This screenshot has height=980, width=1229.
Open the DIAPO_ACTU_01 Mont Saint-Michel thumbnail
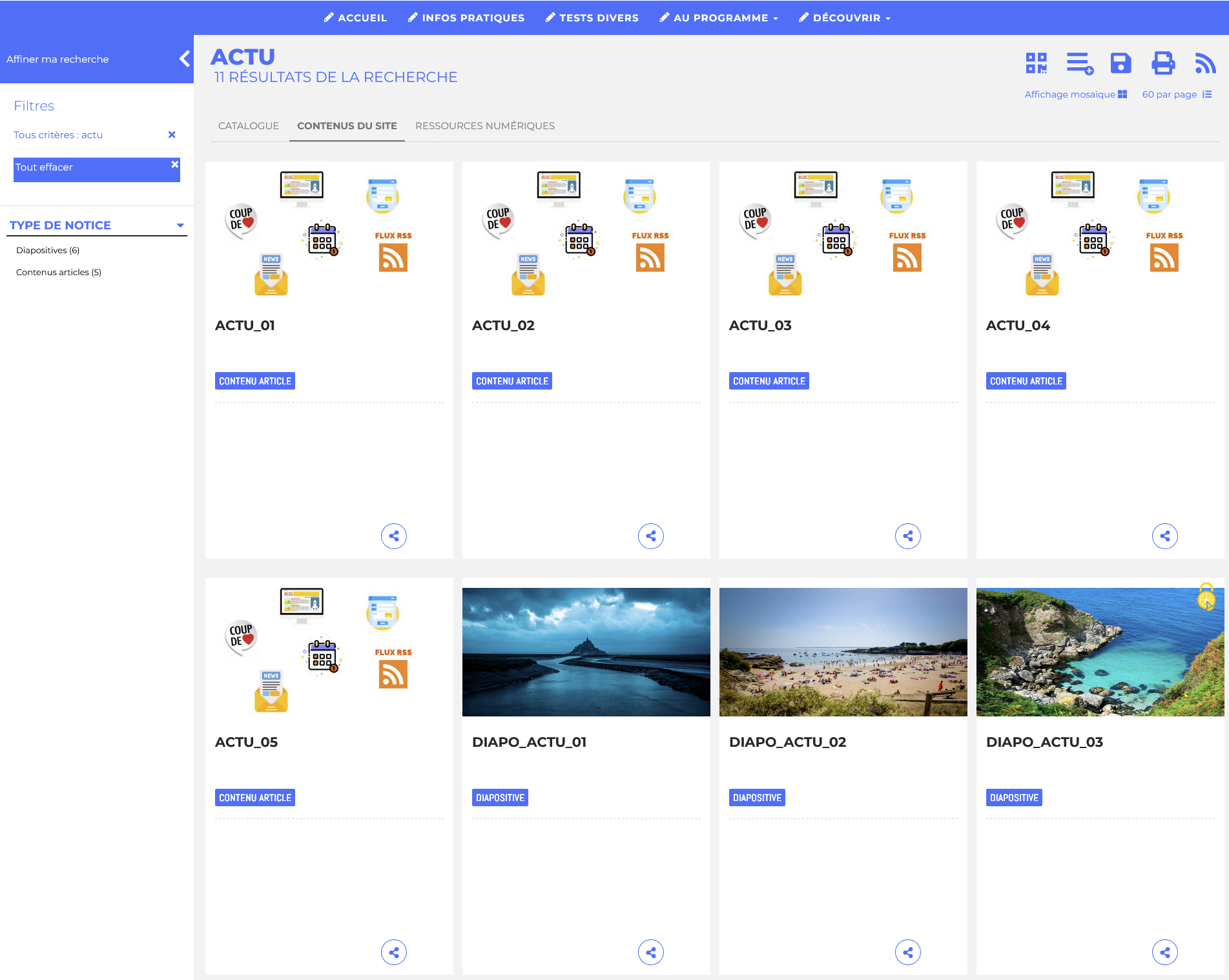(586, 652)
